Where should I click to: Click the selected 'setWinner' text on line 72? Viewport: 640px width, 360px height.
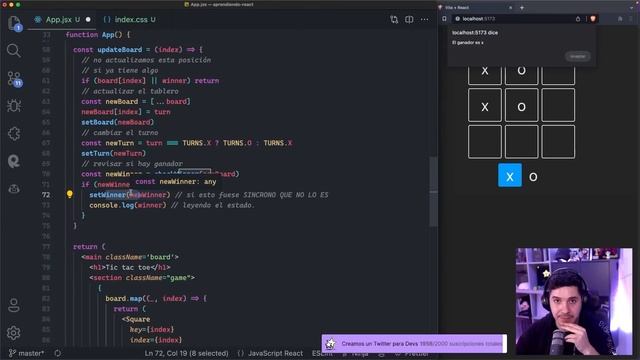108,195
